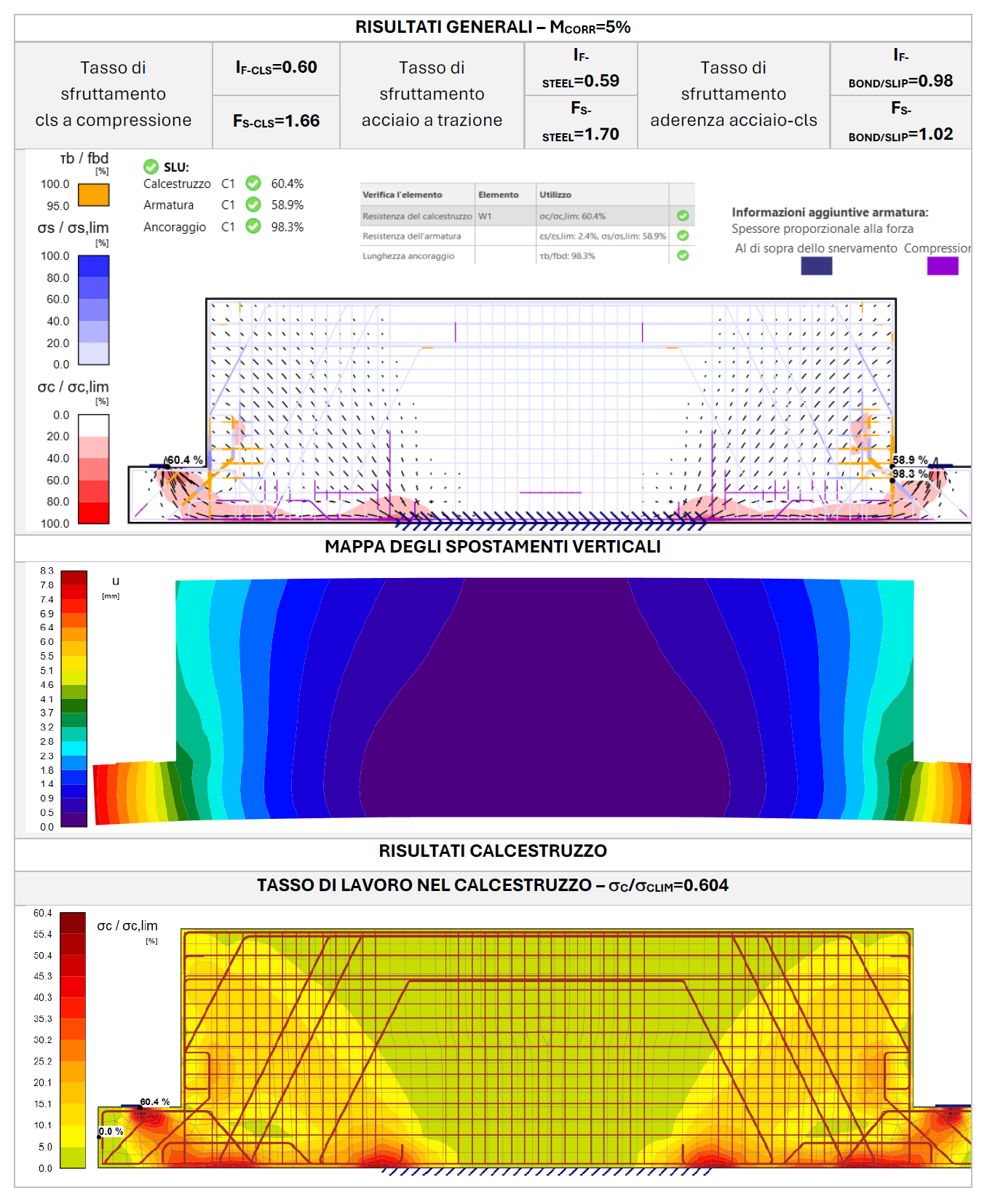This screenshot has width=987, height=1204.
Task: Click the blue σs/σs,lim gradient scale
Action: 93,310
